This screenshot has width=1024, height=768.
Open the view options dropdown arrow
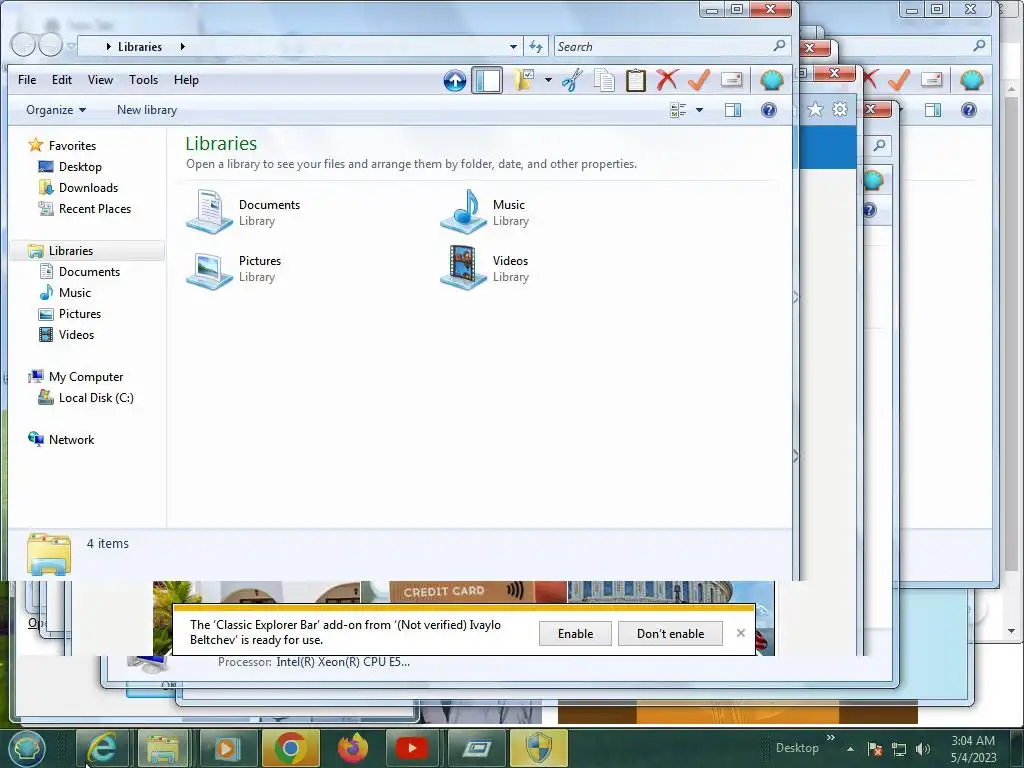(699, 110)
